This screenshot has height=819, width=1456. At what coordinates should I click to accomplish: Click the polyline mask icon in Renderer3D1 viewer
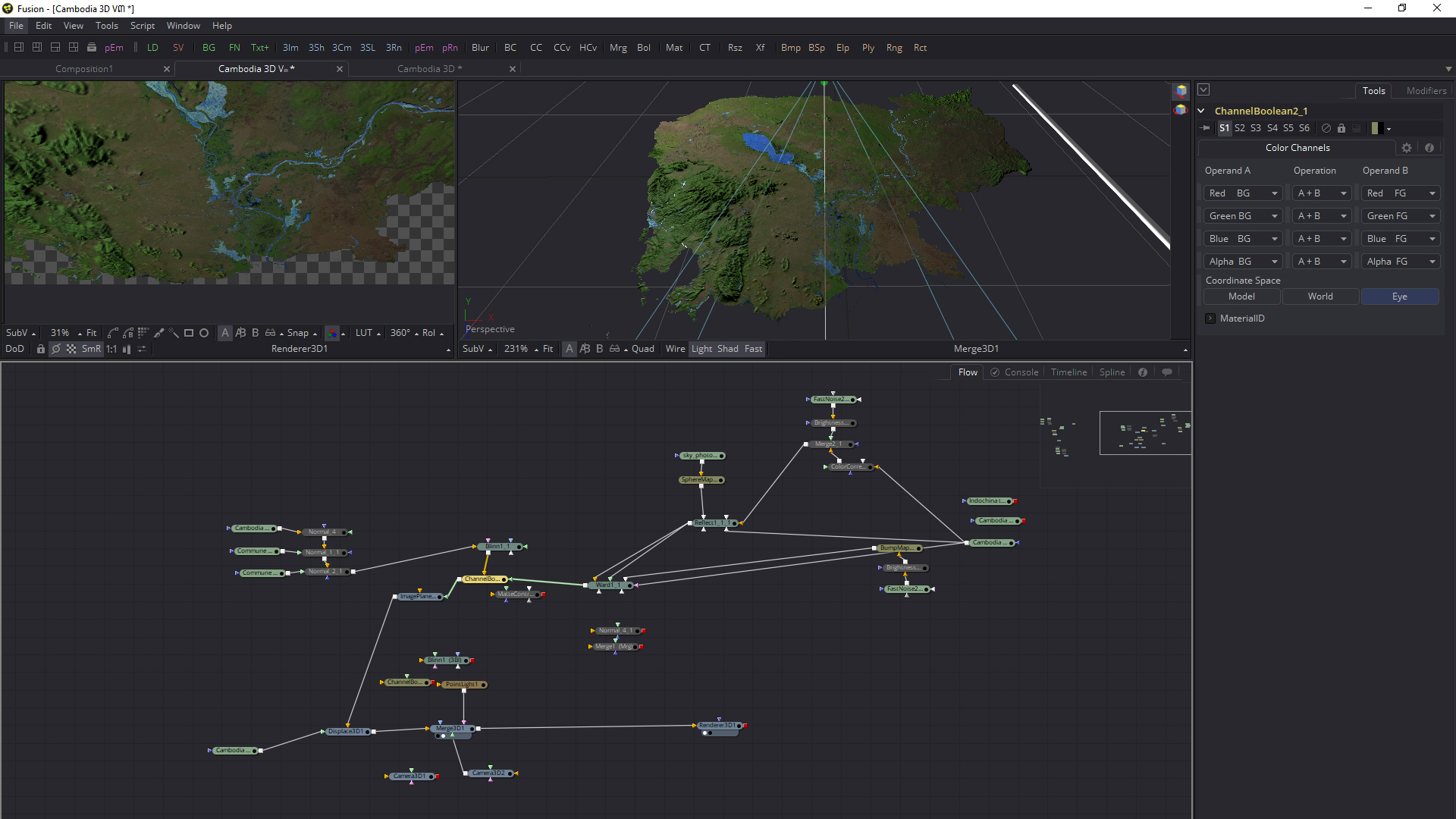(x=113, y=333)
